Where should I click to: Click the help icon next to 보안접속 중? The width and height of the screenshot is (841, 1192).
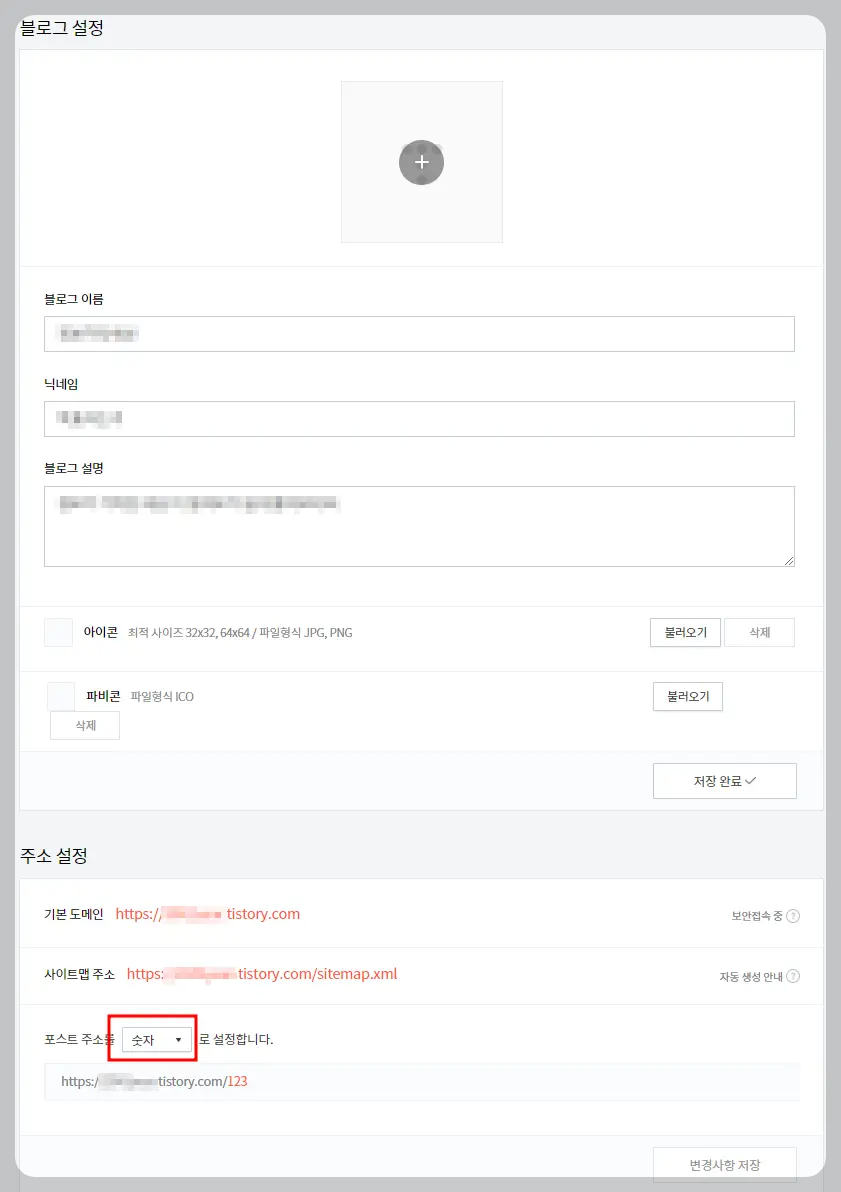(x=793, y=915)
